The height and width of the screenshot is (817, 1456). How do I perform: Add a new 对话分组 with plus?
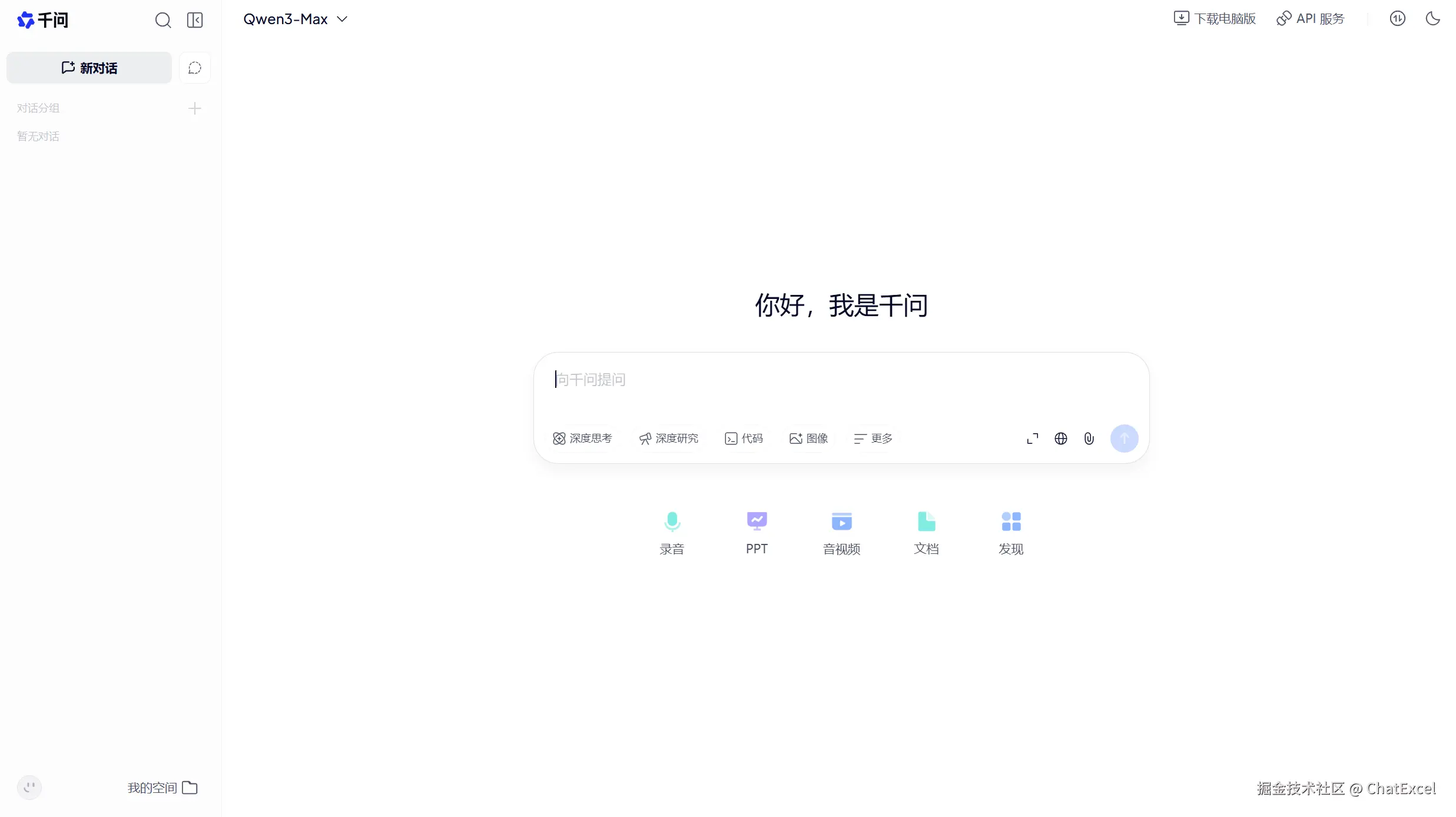(x=195, y=109)
